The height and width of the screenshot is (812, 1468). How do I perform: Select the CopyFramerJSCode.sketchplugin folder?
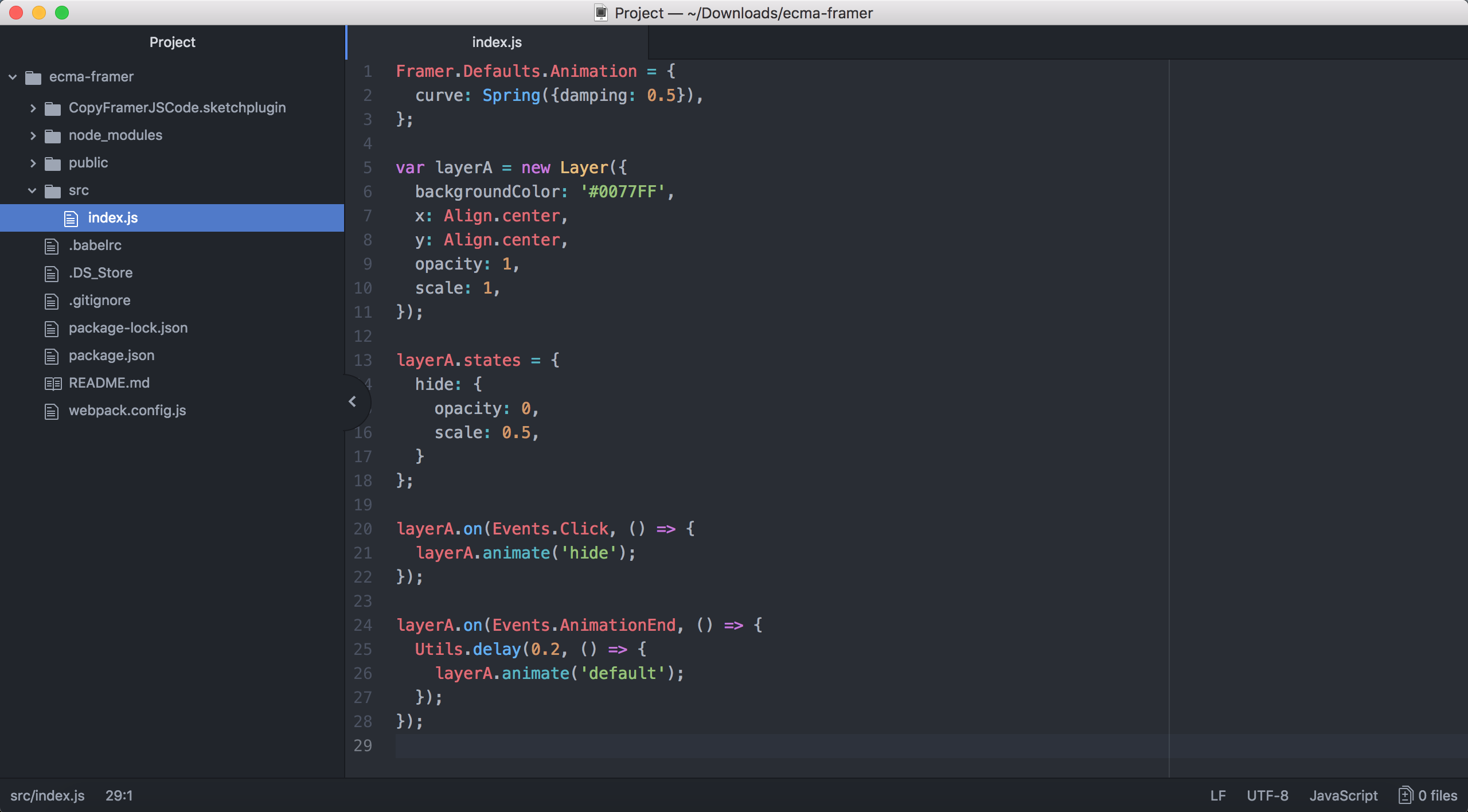[x=177, y=108]
